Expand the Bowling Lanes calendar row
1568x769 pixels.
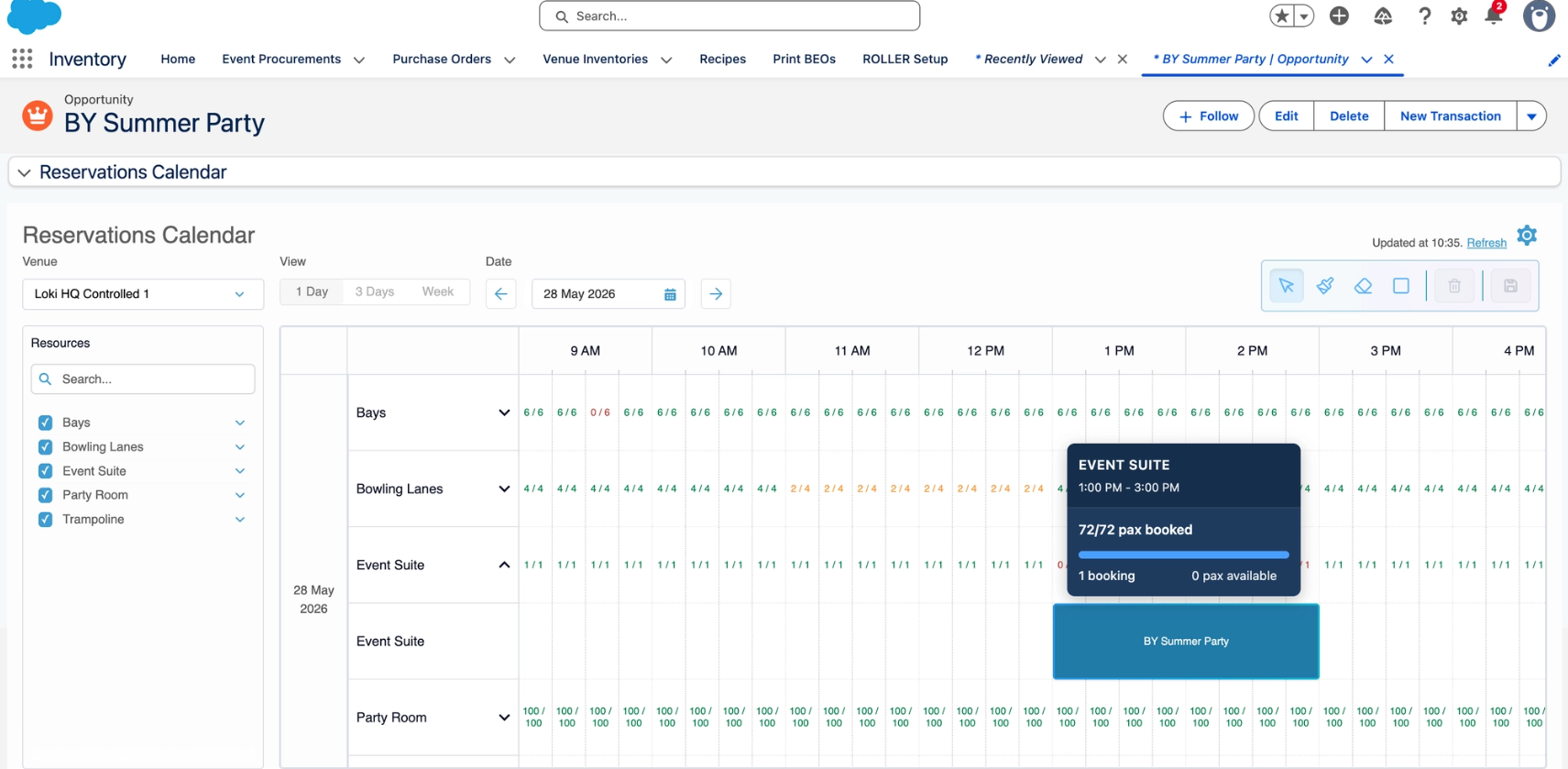(504, 489)
